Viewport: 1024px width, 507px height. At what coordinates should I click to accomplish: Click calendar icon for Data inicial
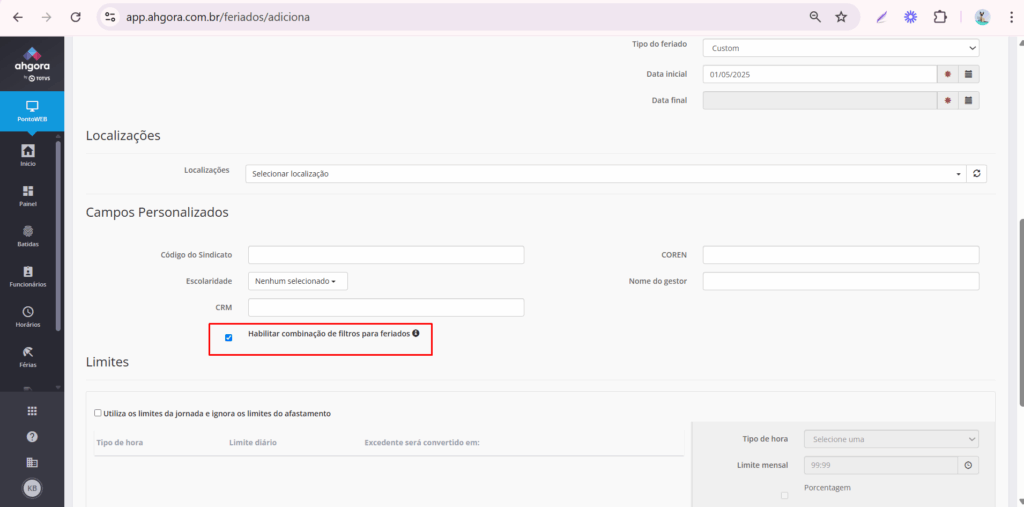point(968,74)
